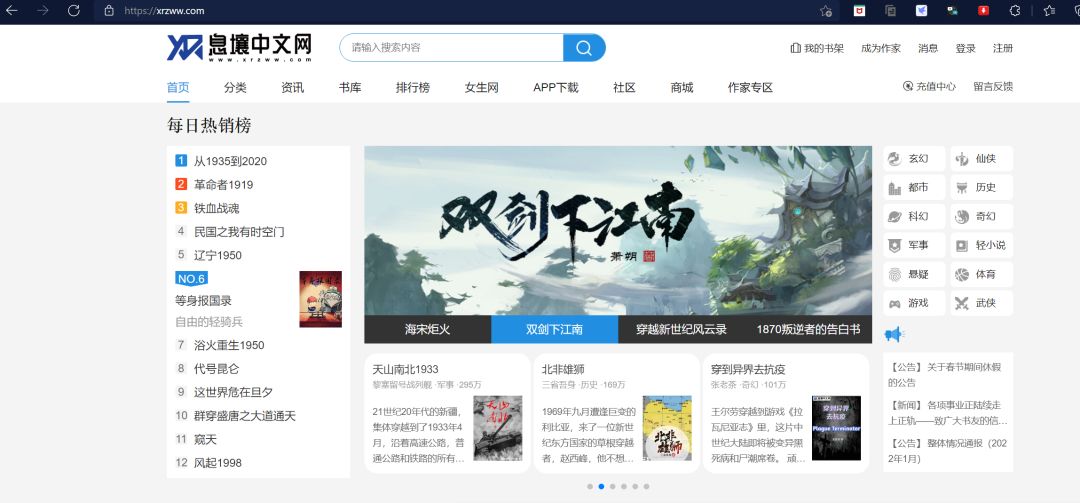Open ranked book 从1935到2020

(x=230, y=161)
